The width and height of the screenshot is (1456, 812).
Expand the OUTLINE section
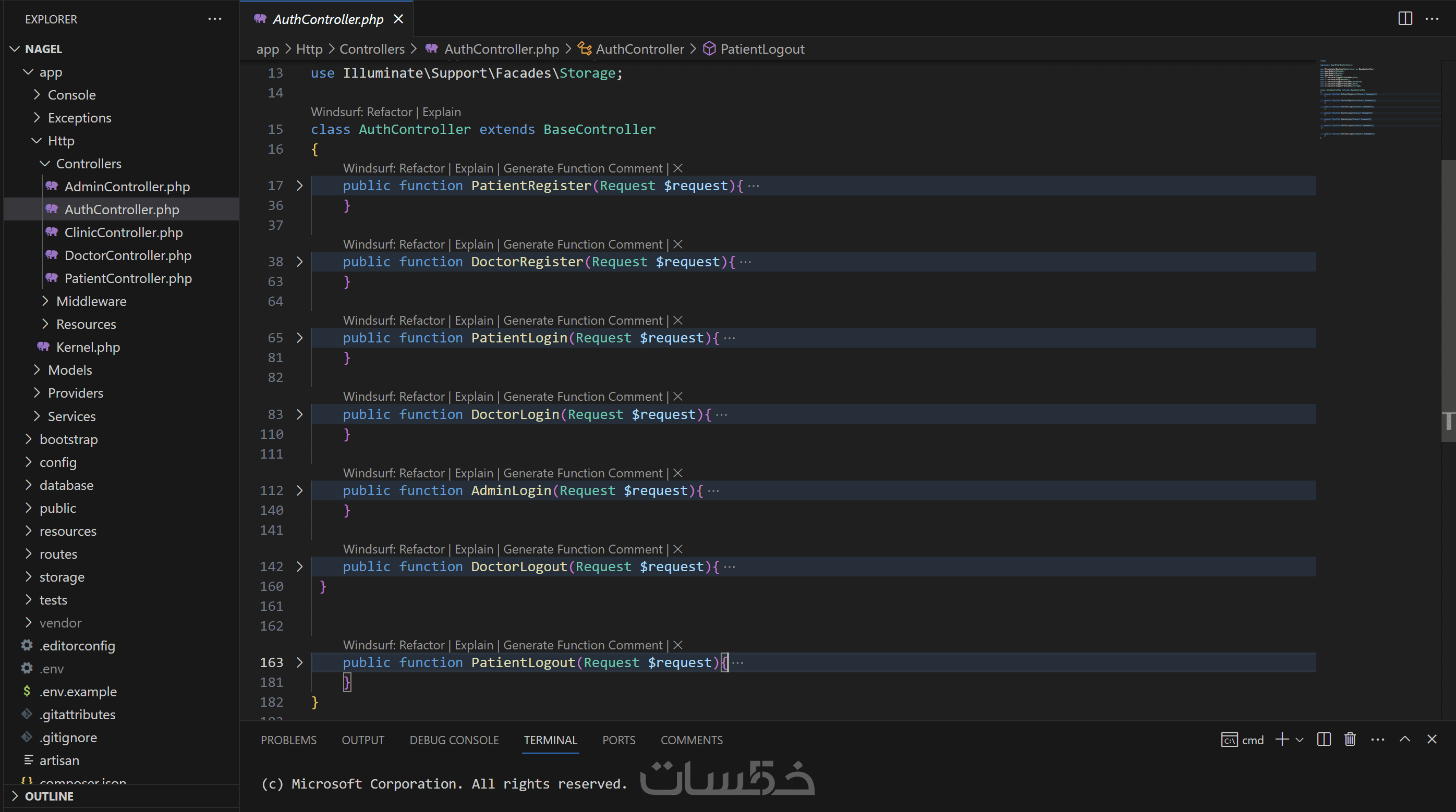click(x=49, y=796)
